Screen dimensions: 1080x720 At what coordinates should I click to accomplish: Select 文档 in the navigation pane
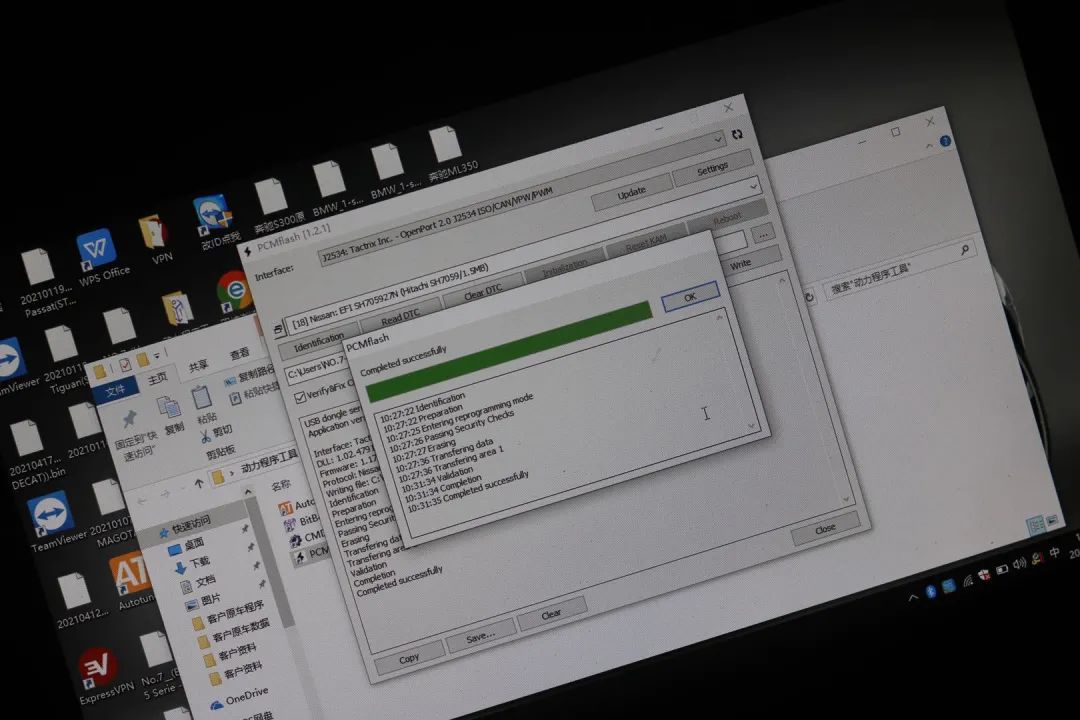click(198, 584)
